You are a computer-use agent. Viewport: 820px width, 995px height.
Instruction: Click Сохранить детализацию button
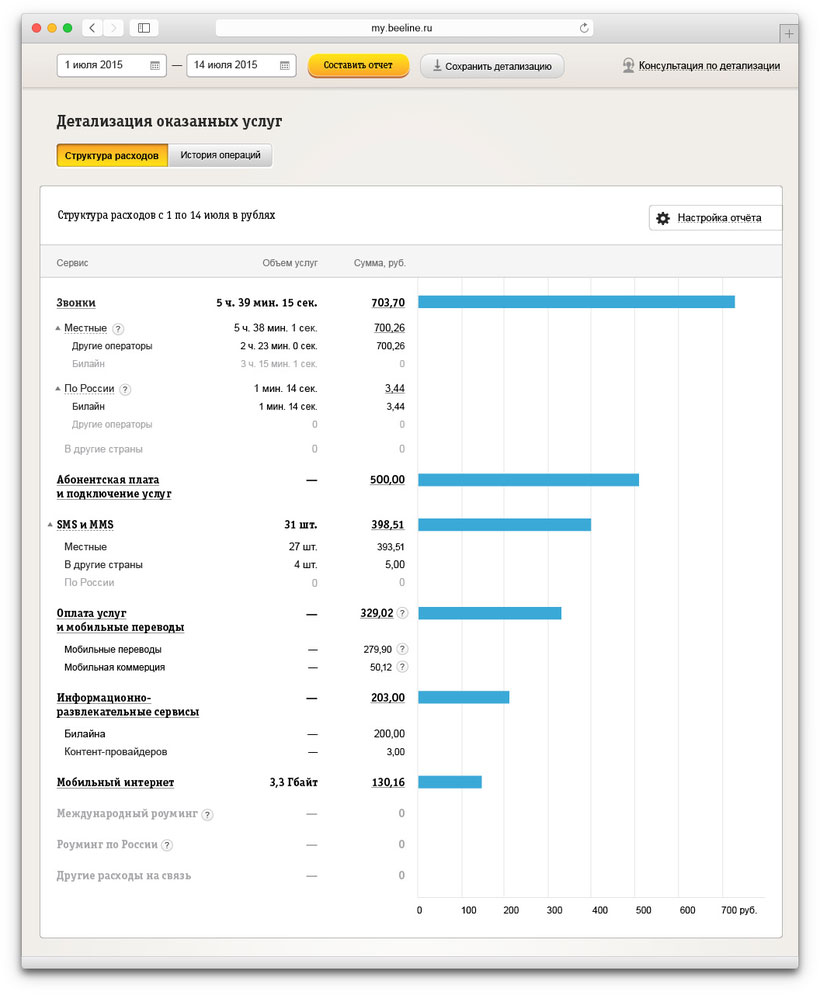492,66
